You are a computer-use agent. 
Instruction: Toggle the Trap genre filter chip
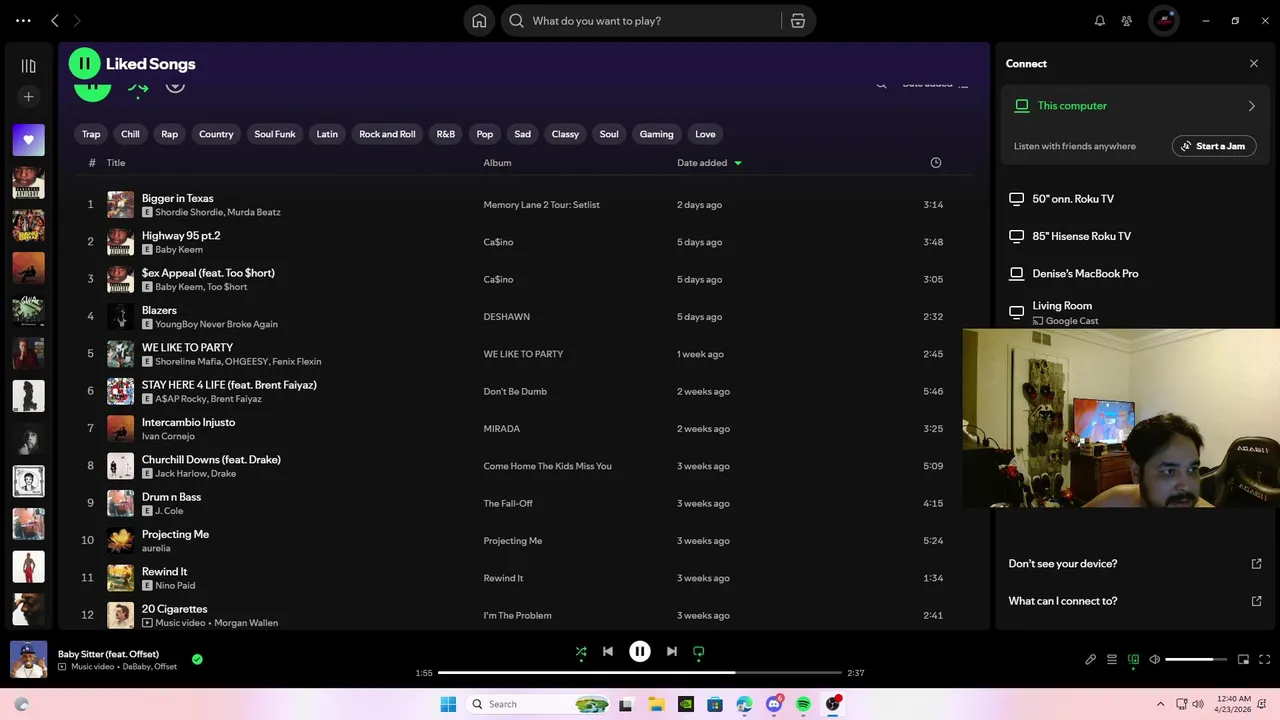[x=91, y=134]
